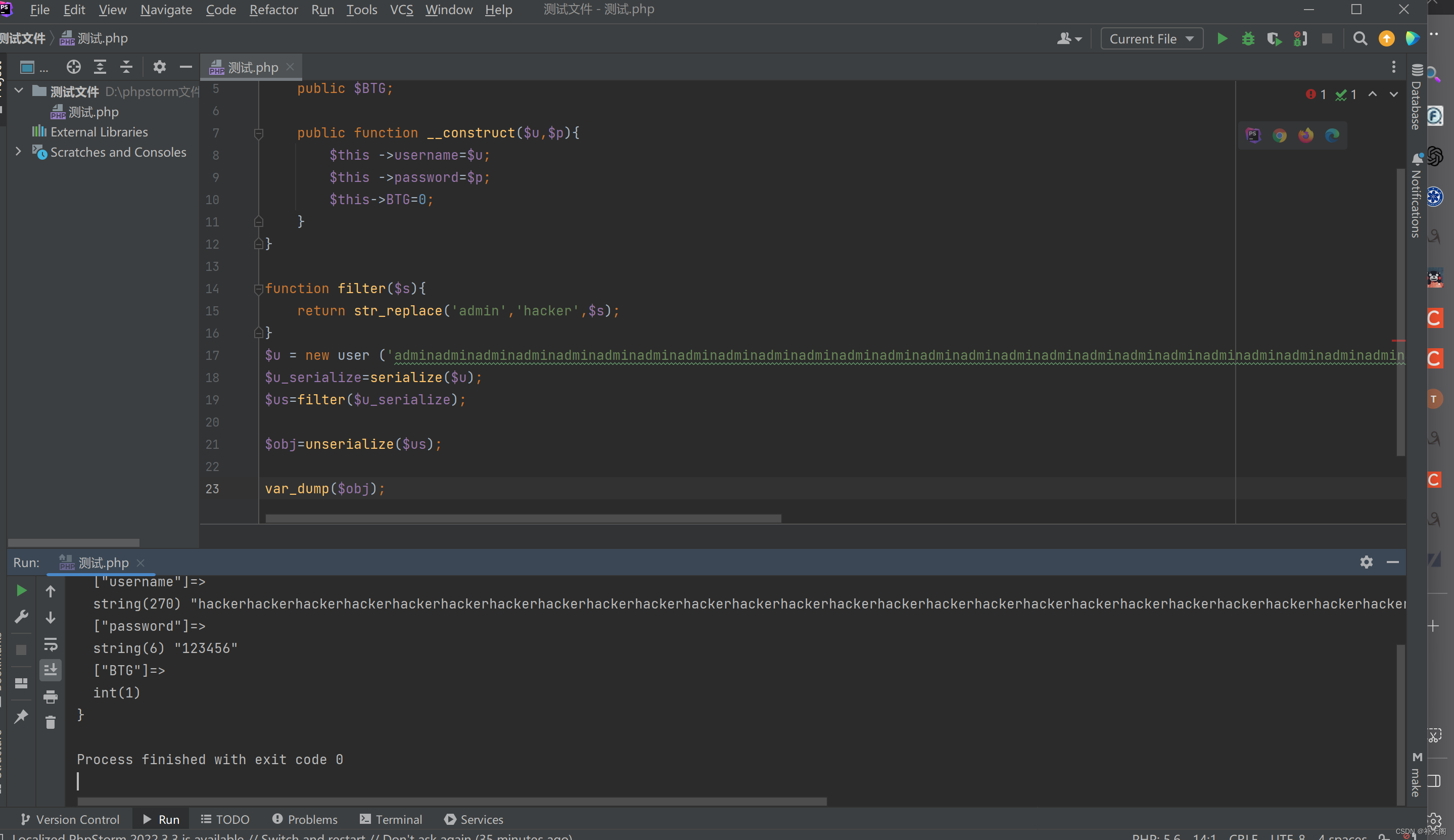Viewport: 1454px width, 840px height.
Task: Expand Scratches and Consoles node
Action: [19, 151]
